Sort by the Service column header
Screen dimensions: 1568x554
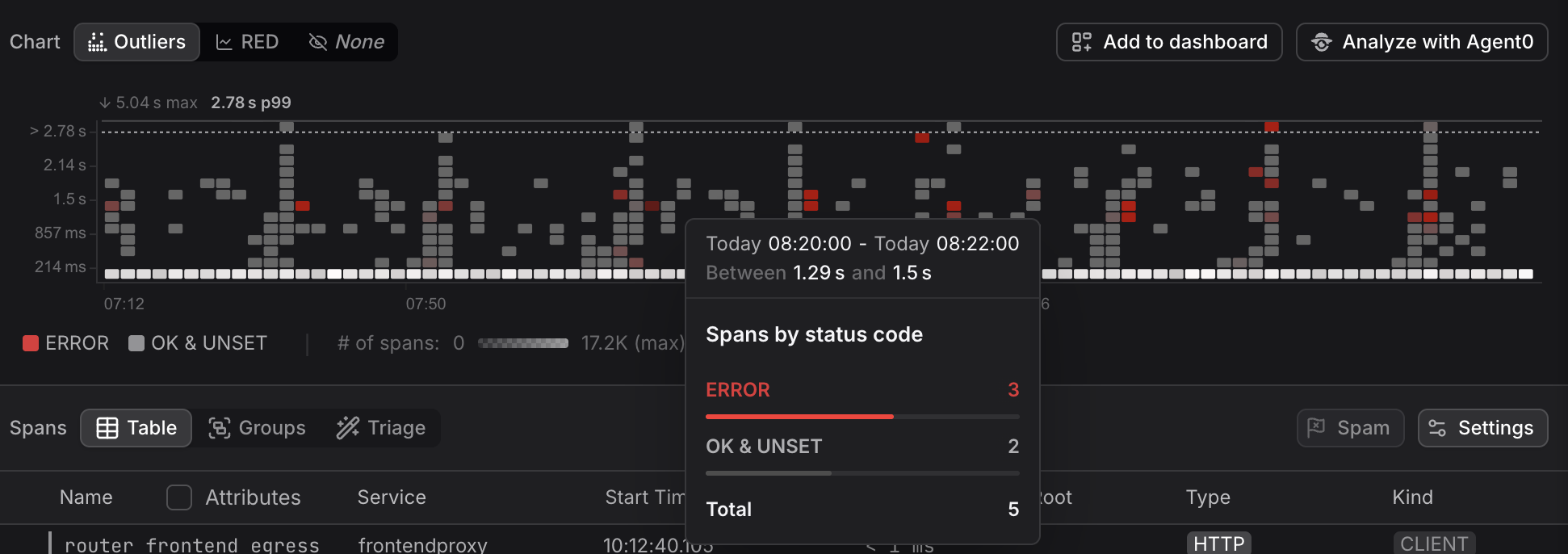(392, 497)
